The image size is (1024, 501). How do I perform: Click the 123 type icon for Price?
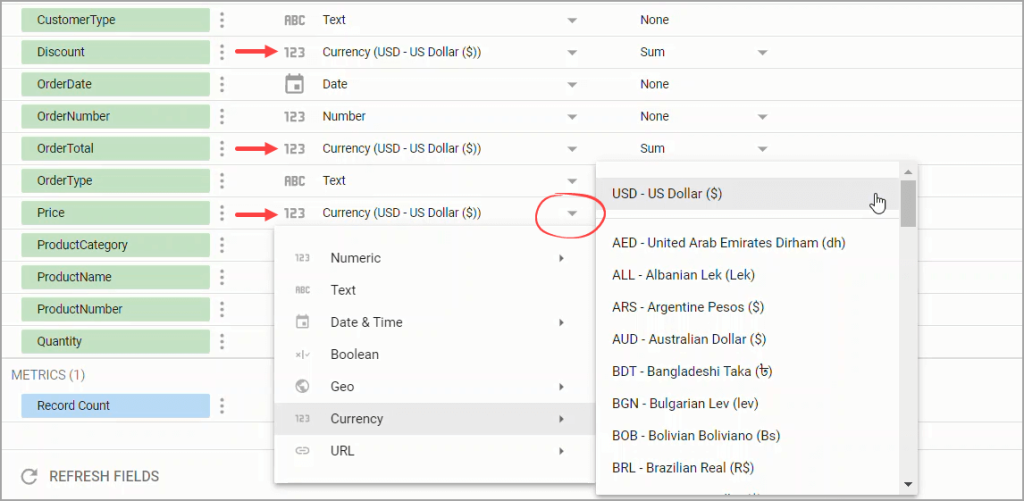[x=295, y=213]
